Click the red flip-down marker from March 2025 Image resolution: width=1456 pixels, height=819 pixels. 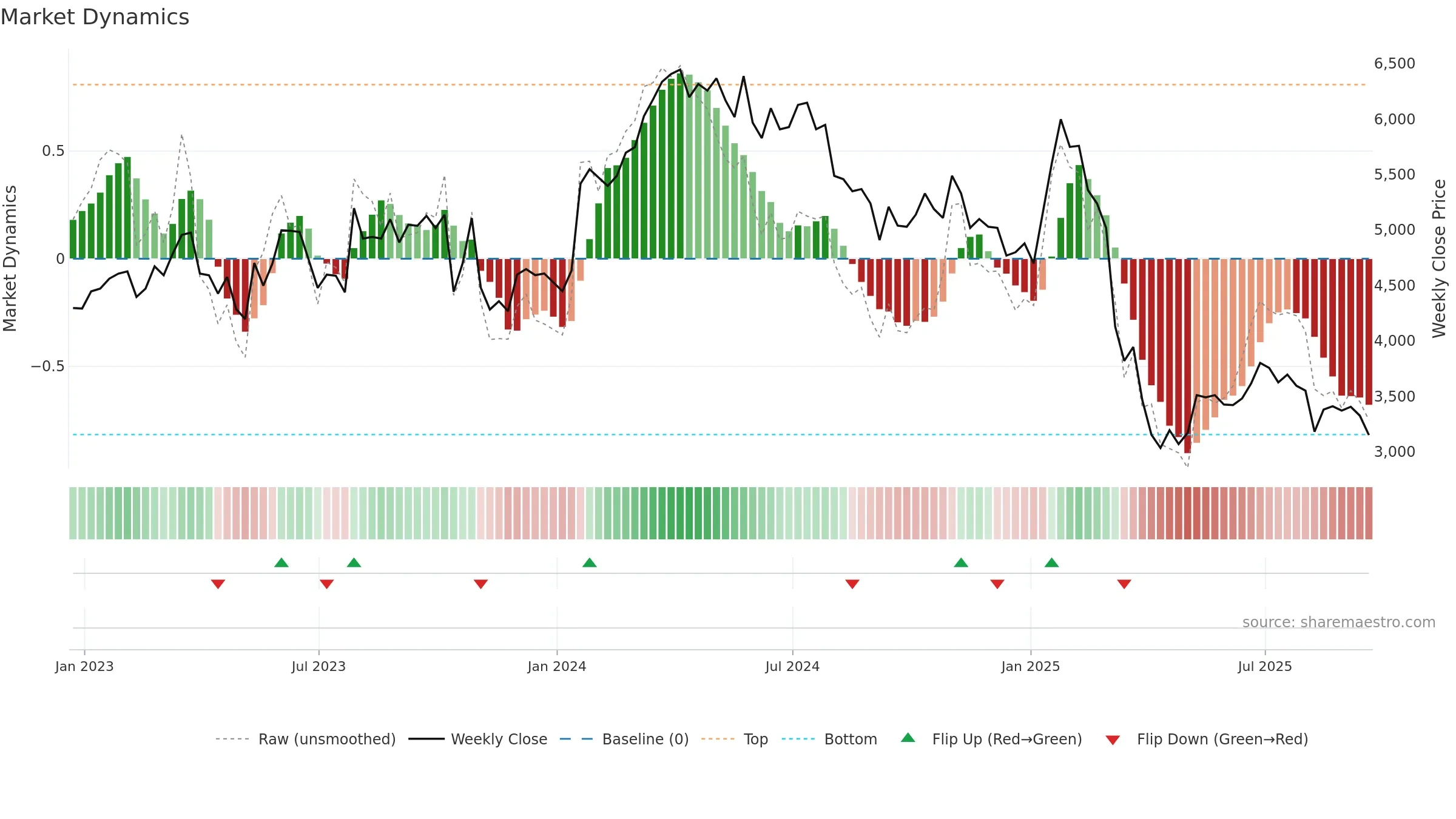click(1124, 584)
